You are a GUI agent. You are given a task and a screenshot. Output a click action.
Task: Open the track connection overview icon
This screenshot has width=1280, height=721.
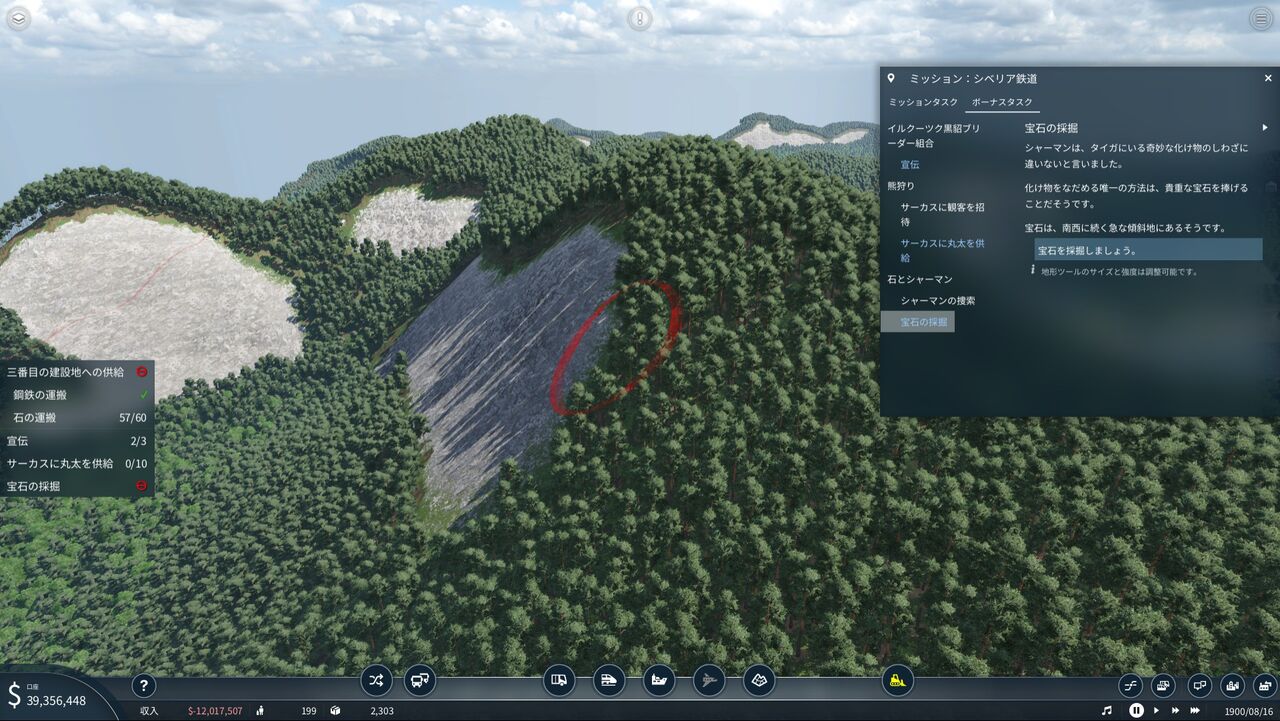(1131, 686)
